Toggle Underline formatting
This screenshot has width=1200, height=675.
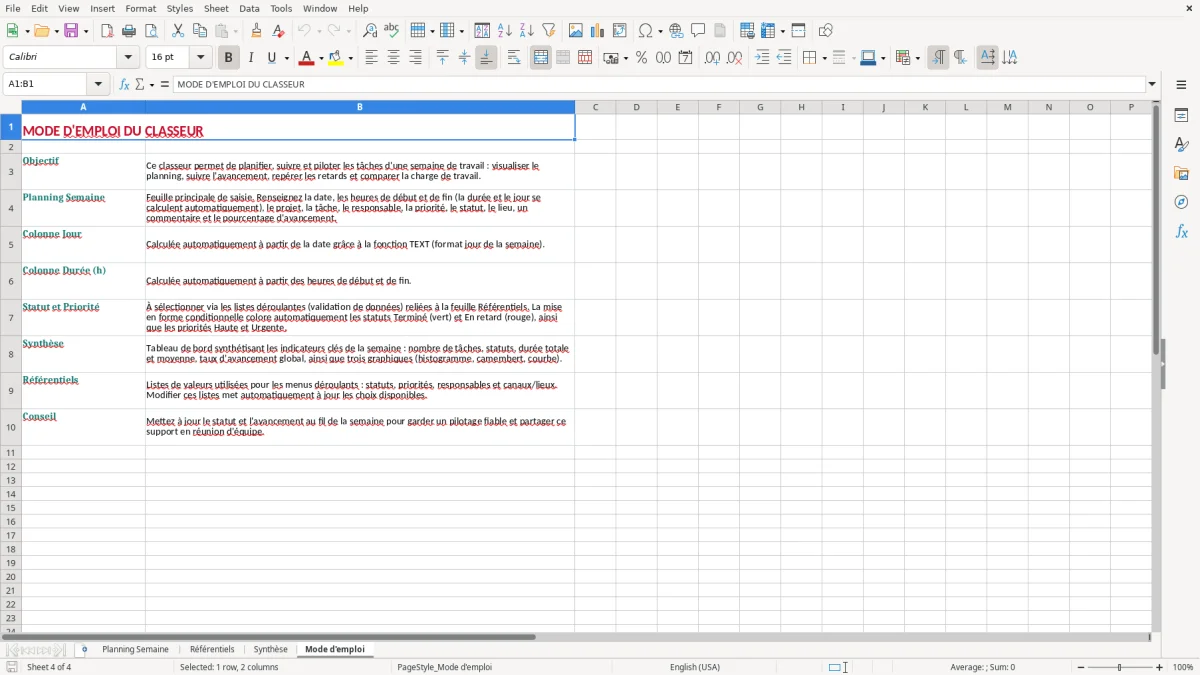point(272,58)
